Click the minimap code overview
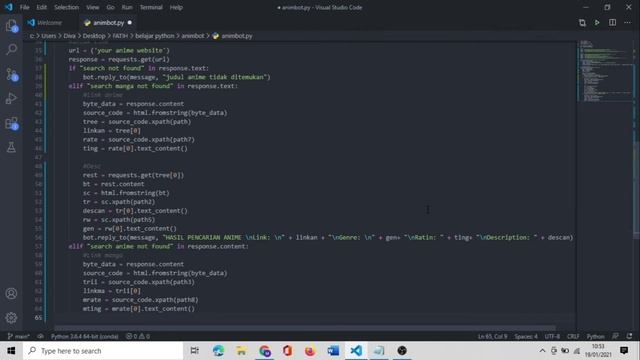This screenshot has width=640, height=360. point(604,71)
